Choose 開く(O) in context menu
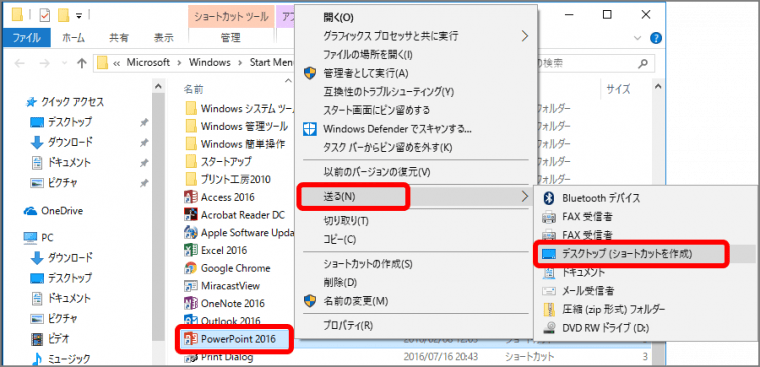760x367 pixels. pos(338,17)
